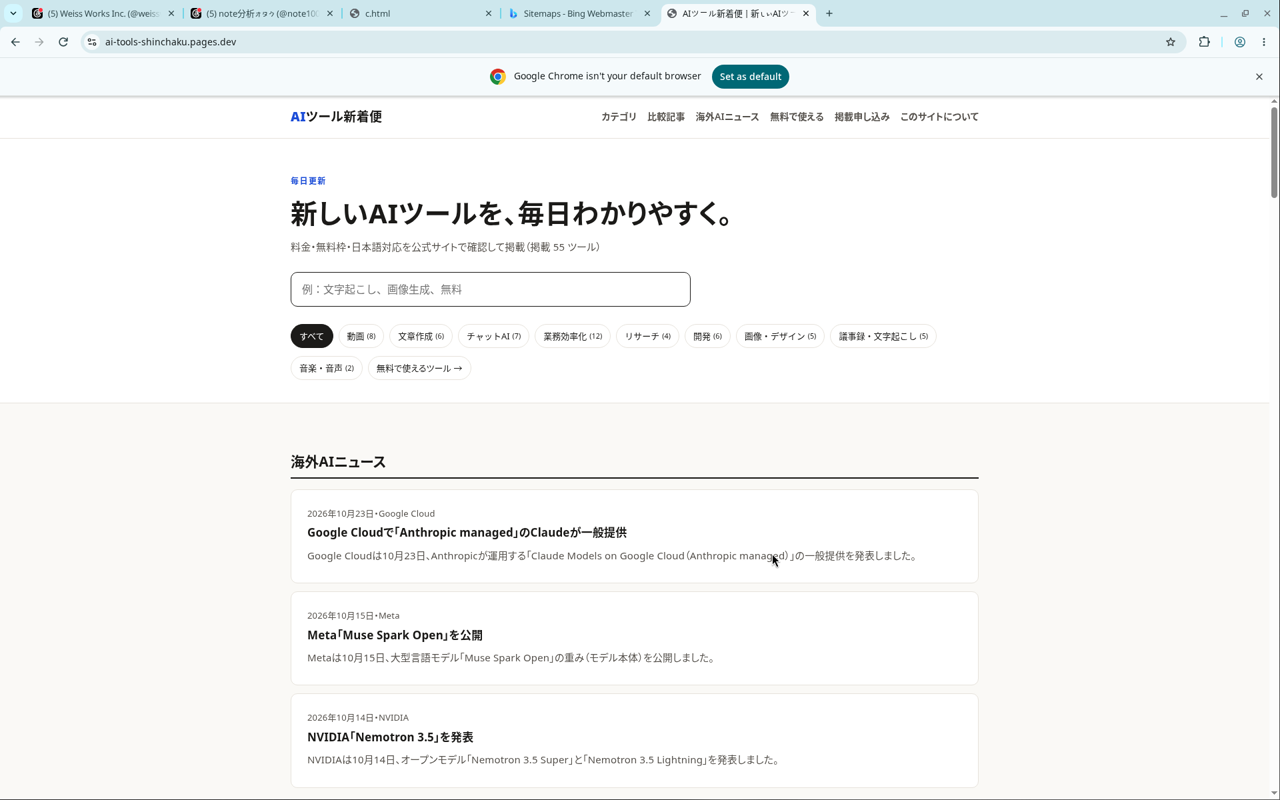Focus the tool search input field
The image size is (1280, 800).
[490, 289]
